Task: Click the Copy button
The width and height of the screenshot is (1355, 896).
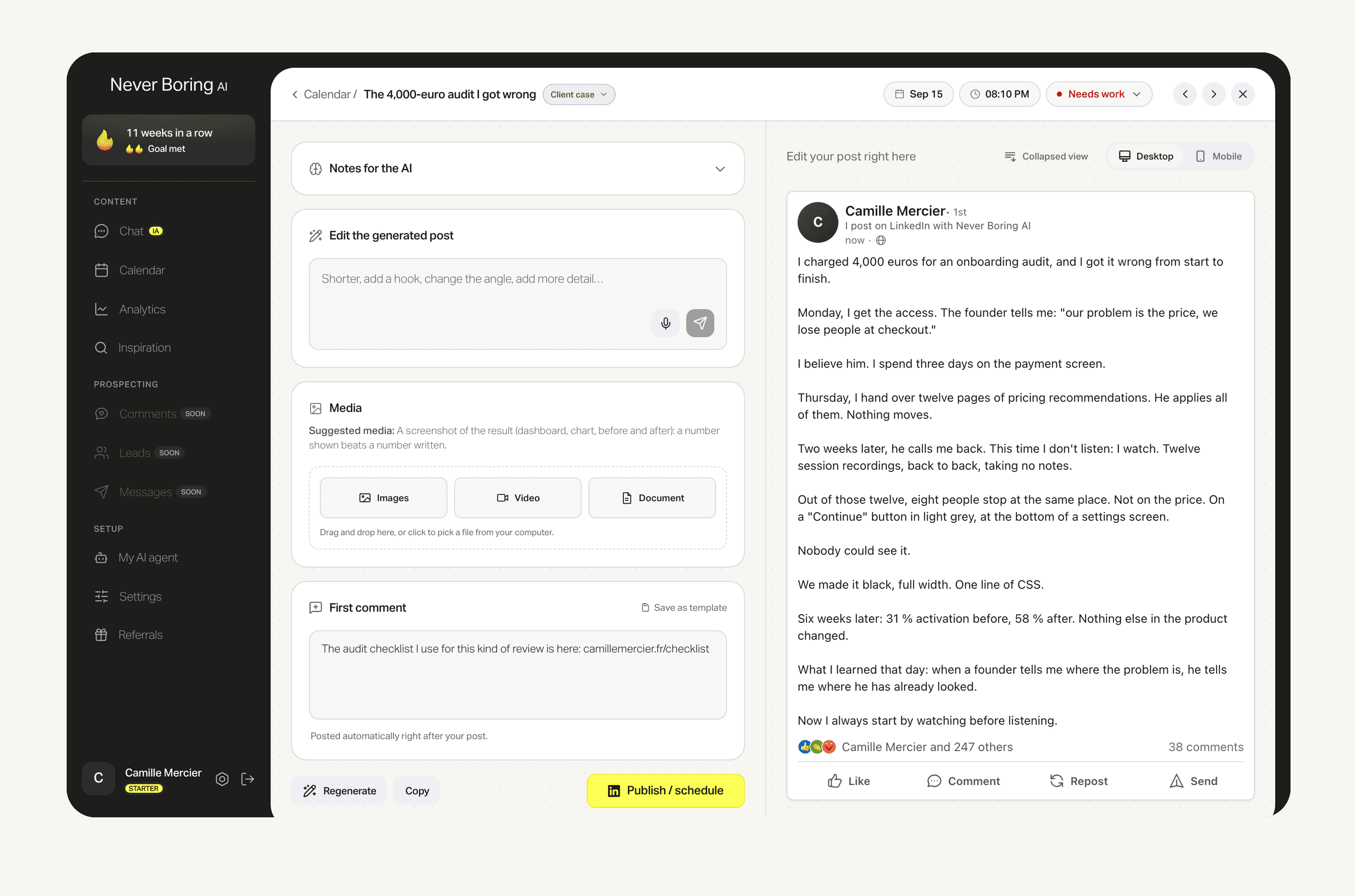Action: tap(417, 791)
